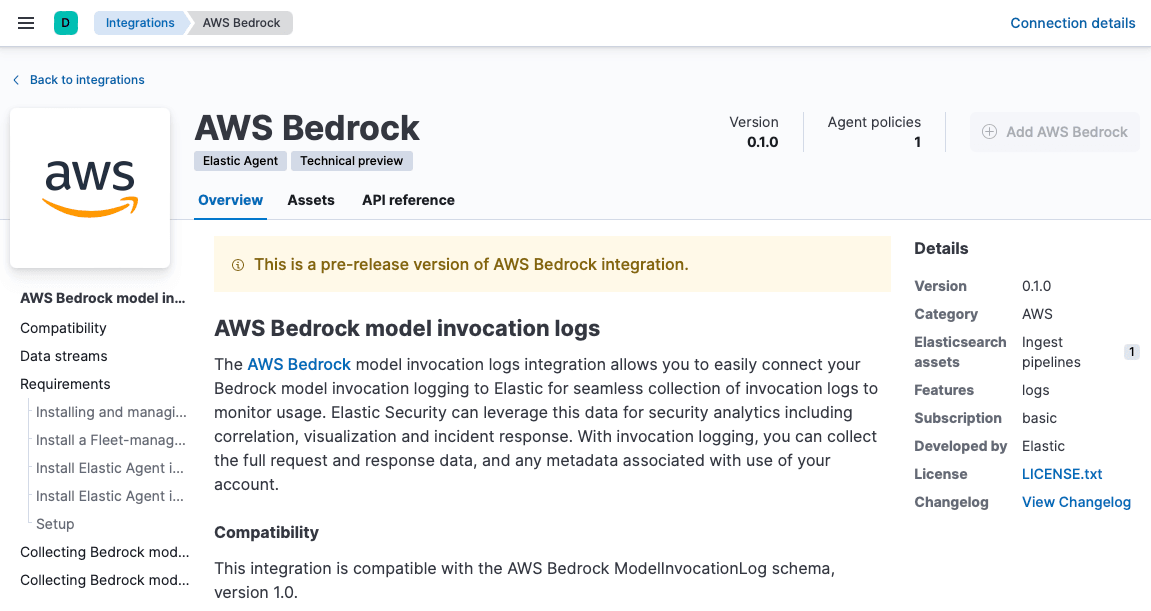Screen dimensions: 1151x611
Task: Open the API reference tab
Action: (408, 200)
